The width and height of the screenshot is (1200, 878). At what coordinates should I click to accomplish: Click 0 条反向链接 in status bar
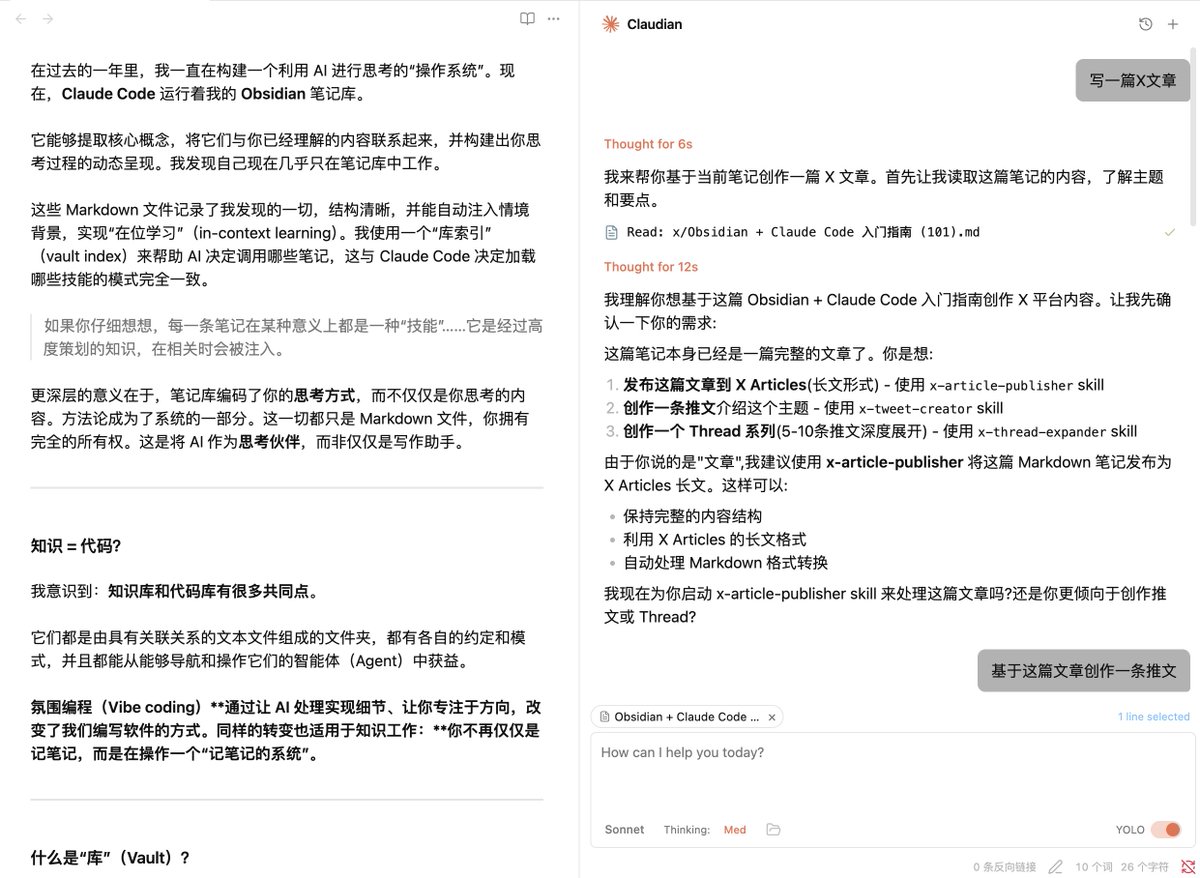pos(1005,867)
